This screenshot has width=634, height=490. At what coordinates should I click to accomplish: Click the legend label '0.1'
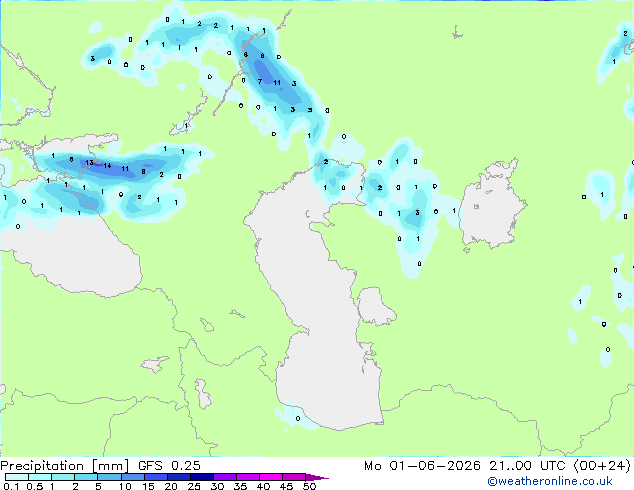coord(11,486)
